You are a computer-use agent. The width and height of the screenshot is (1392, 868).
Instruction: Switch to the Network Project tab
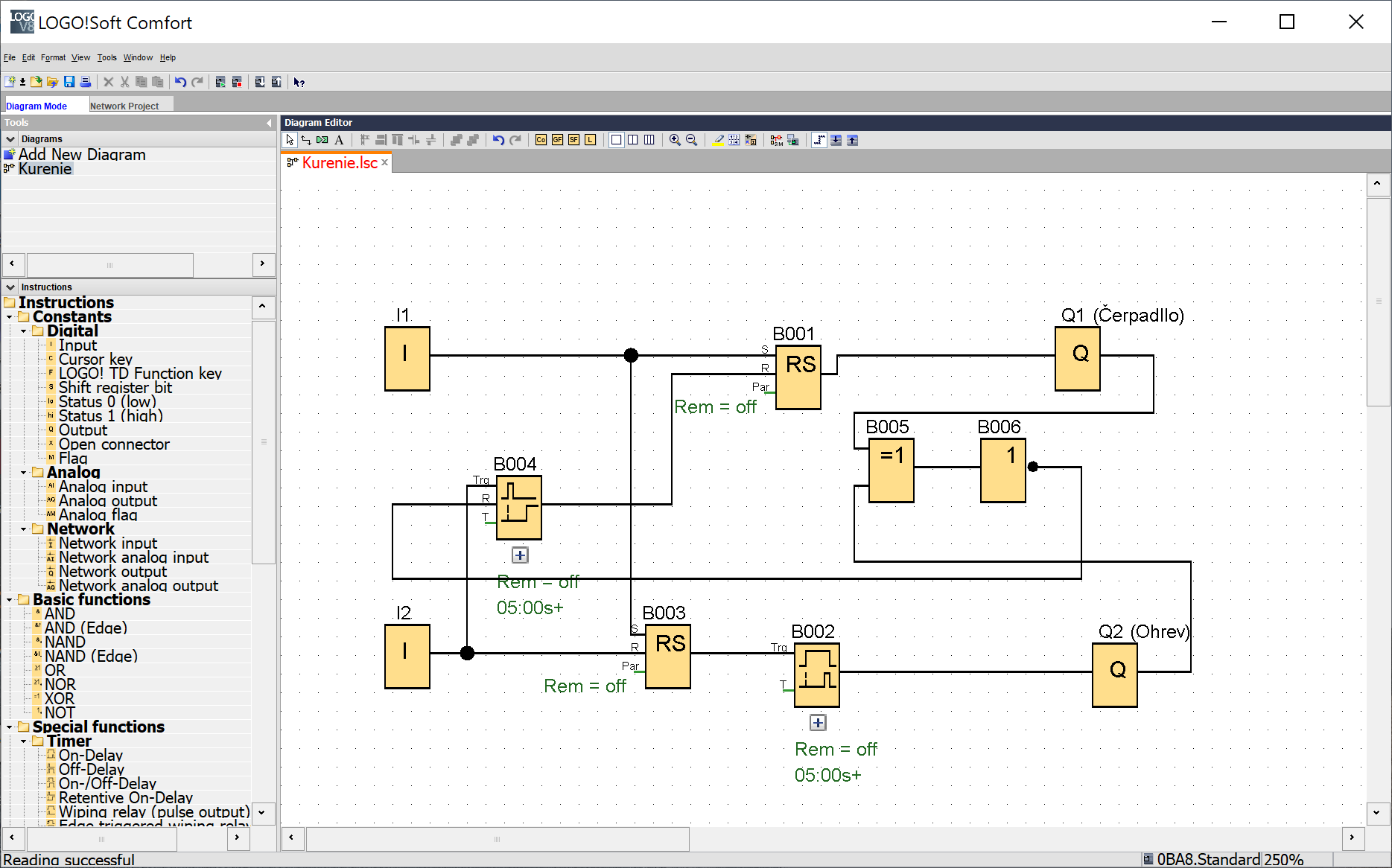tap(124, 106)
